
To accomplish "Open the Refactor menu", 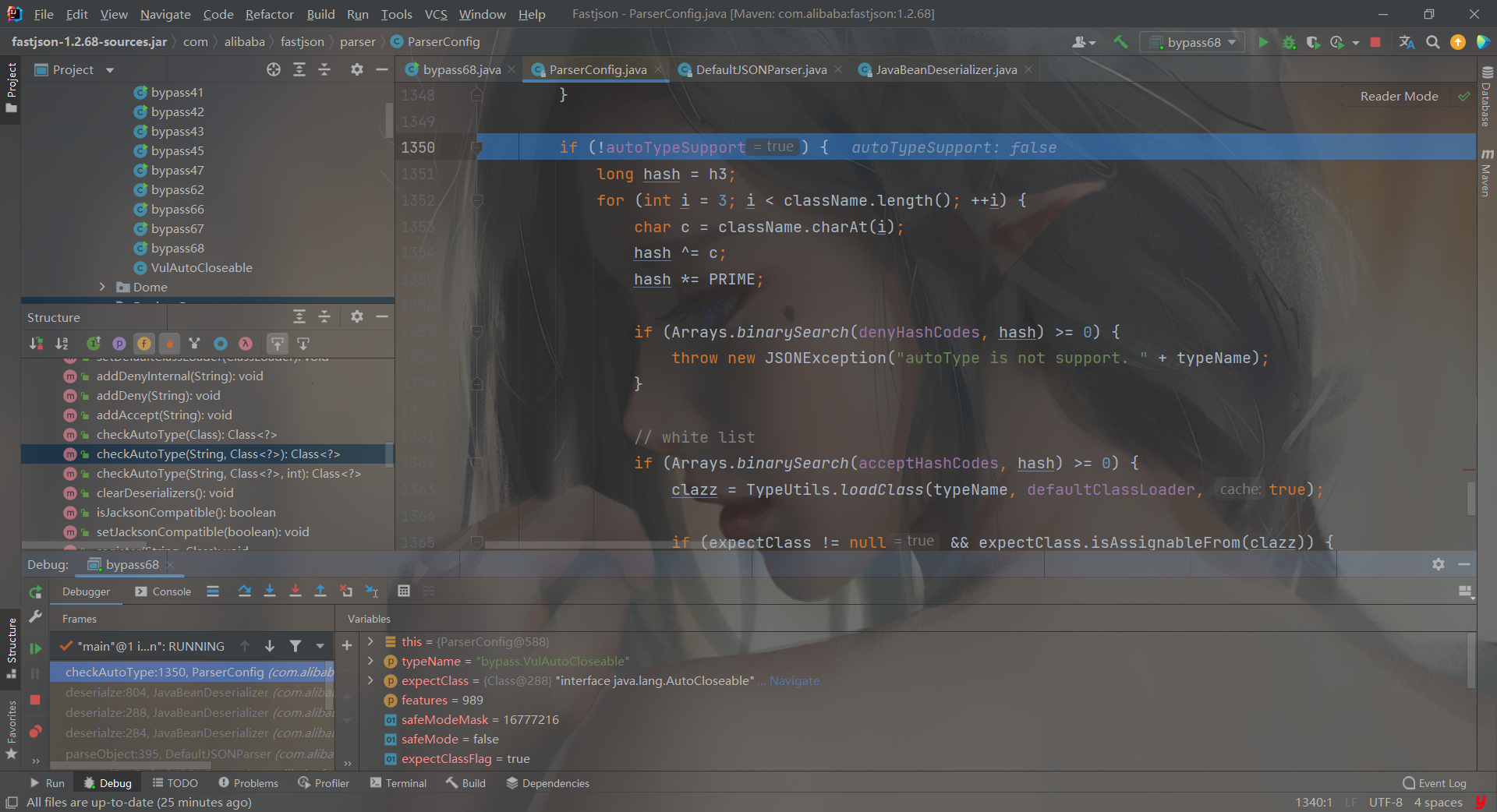I will pos(269,14).
